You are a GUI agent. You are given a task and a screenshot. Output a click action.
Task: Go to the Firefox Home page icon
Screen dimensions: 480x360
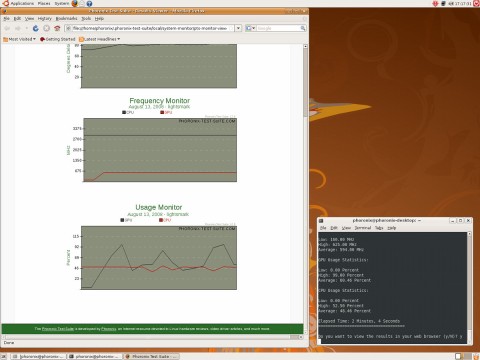tap(57, 29)
